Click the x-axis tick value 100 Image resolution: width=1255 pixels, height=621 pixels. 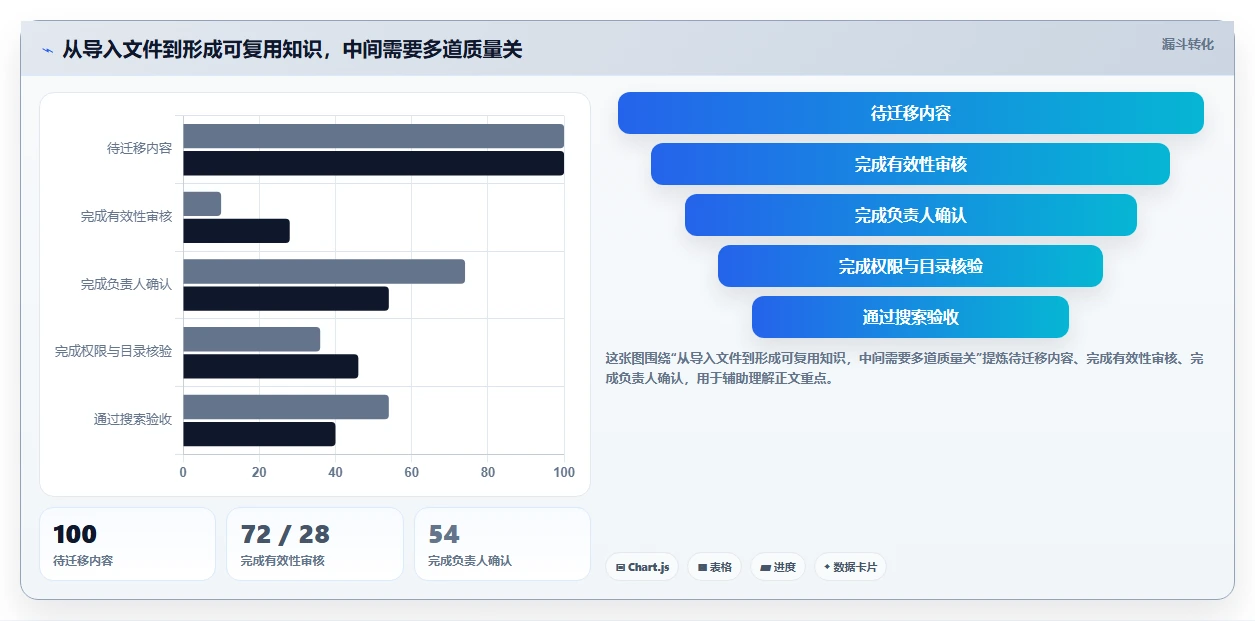pyautogui.click(x=564, y=472)
